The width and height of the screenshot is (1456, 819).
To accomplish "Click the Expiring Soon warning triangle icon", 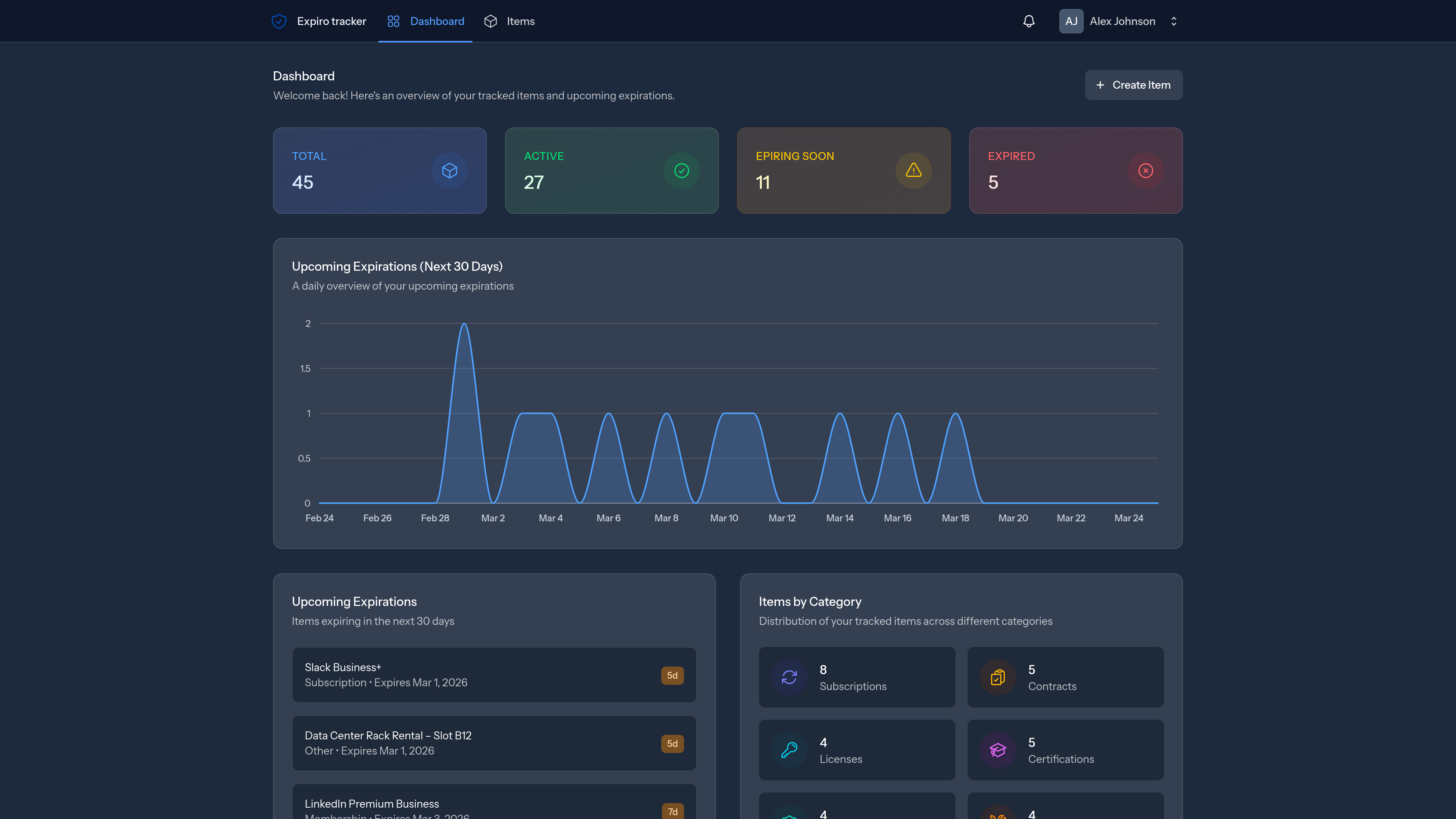I will point(913,171).
